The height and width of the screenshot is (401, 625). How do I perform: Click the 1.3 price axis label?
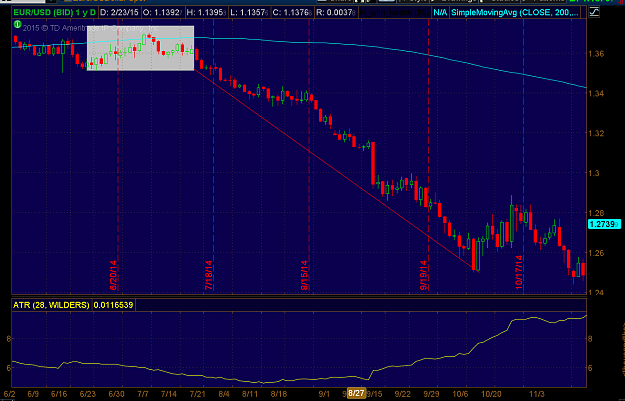click(x=594, y=173)
